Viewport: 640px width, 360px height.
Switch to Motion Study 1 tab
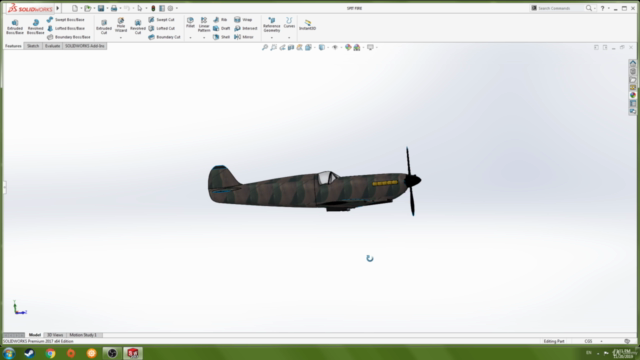tap(83, 335)
